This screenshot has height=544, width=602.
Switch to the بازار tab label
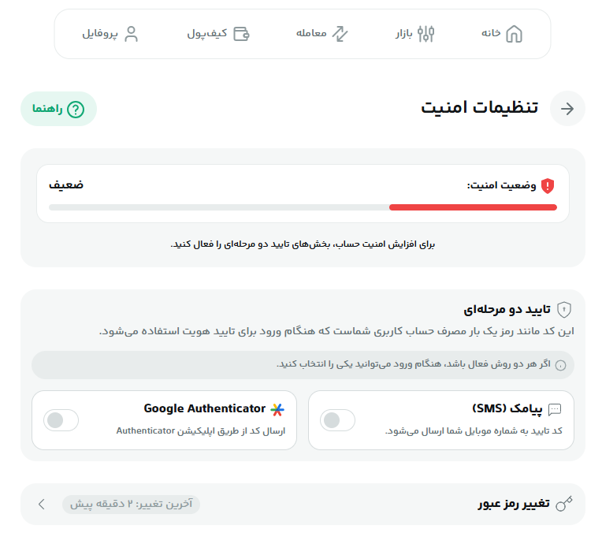[x=404, y=34]
